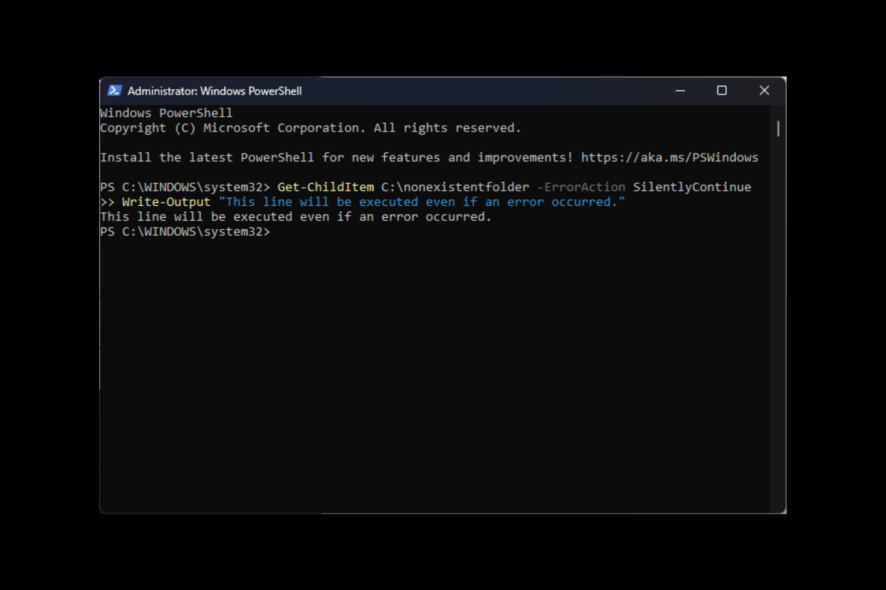Click the SilentlyContinue parameter value
The width and height of the screenshot is (886, 590).
[692, 186]
